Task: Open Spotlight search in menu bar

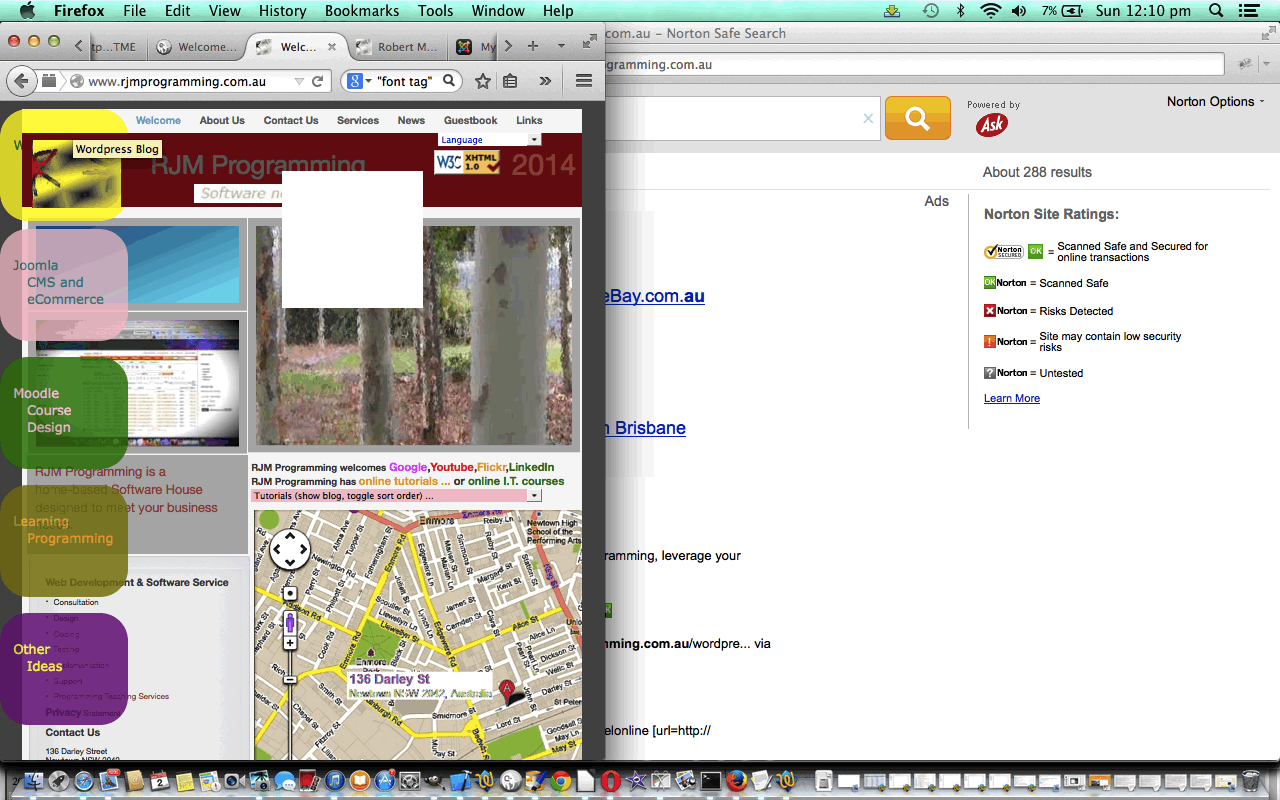Action: point(1216,11)
